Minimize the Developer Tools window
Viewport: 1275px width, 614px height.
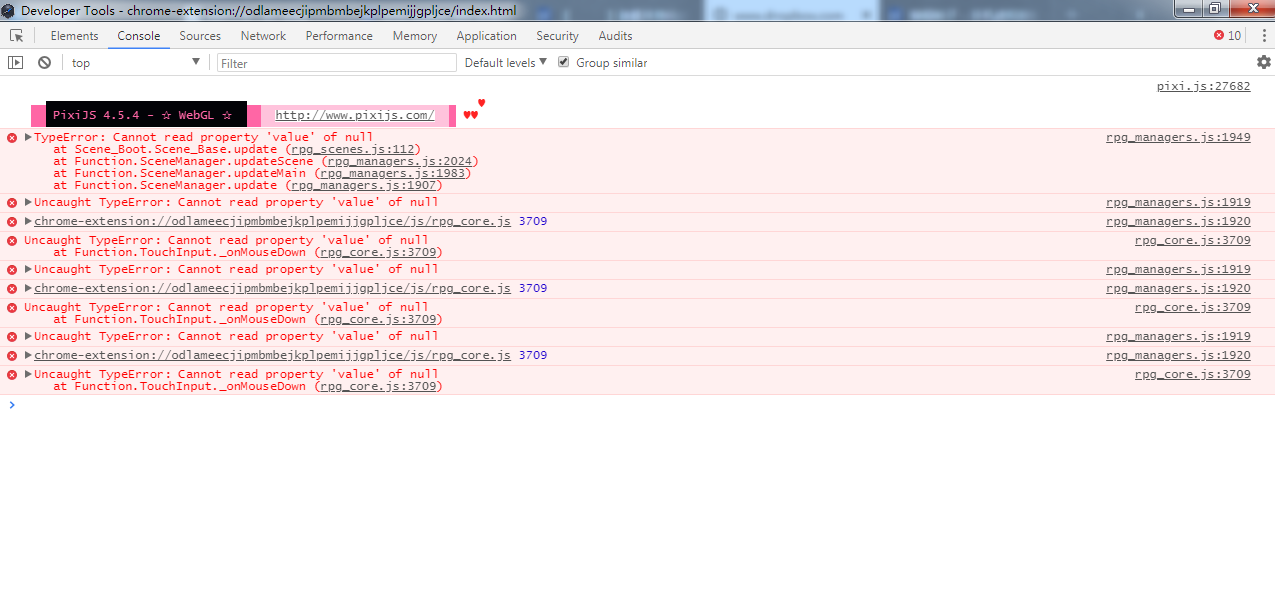pos(1189,8)
